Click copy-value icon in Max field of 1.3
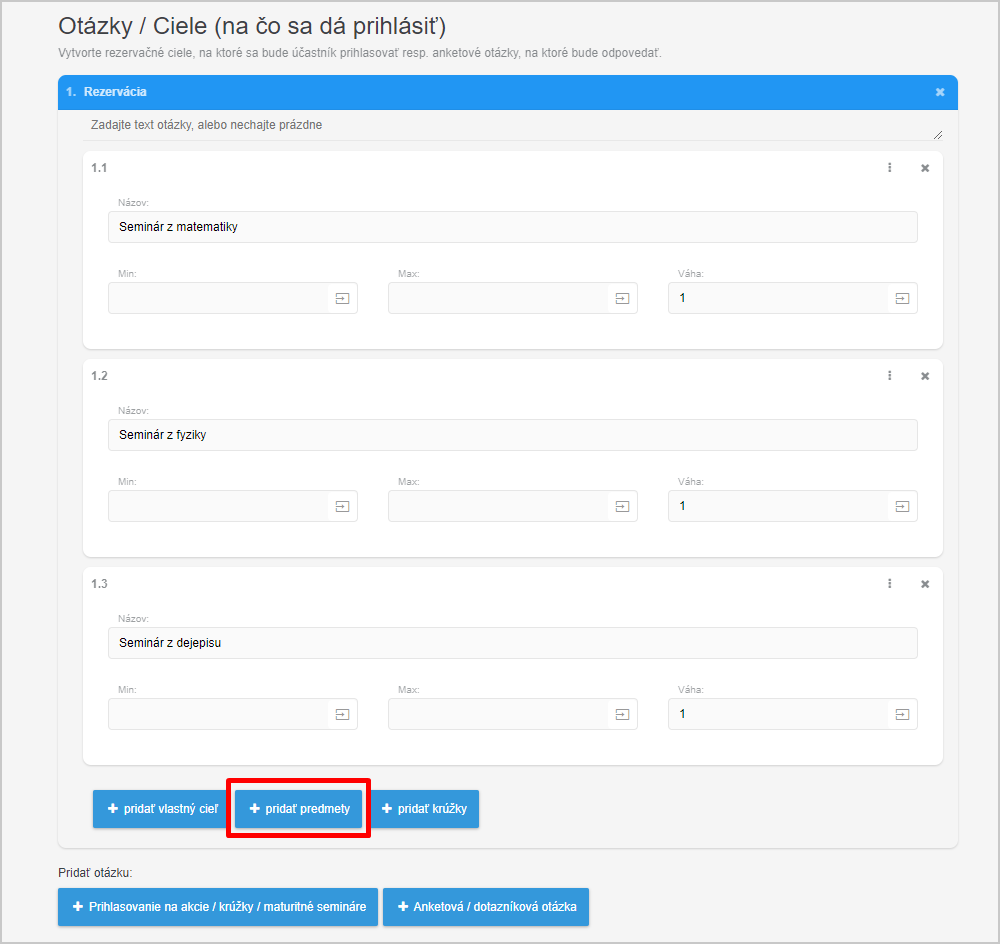The width and height of the screenshot is (1000, 944). pos(622,714)
